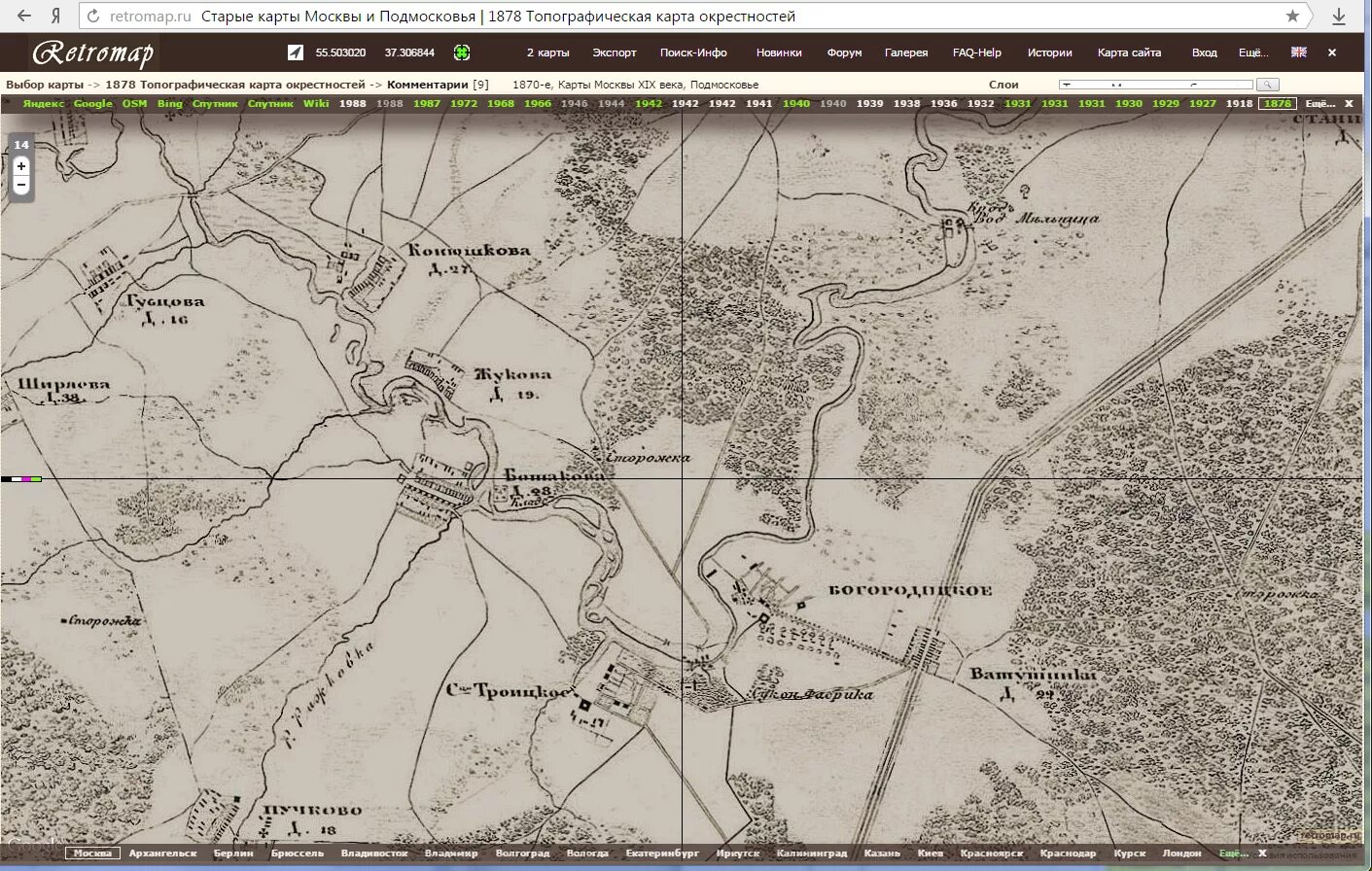Screen dimensions: 1372x871
Task: Click the 'Выбор карты' breadcrumb
Action: [x=45, y=85]
